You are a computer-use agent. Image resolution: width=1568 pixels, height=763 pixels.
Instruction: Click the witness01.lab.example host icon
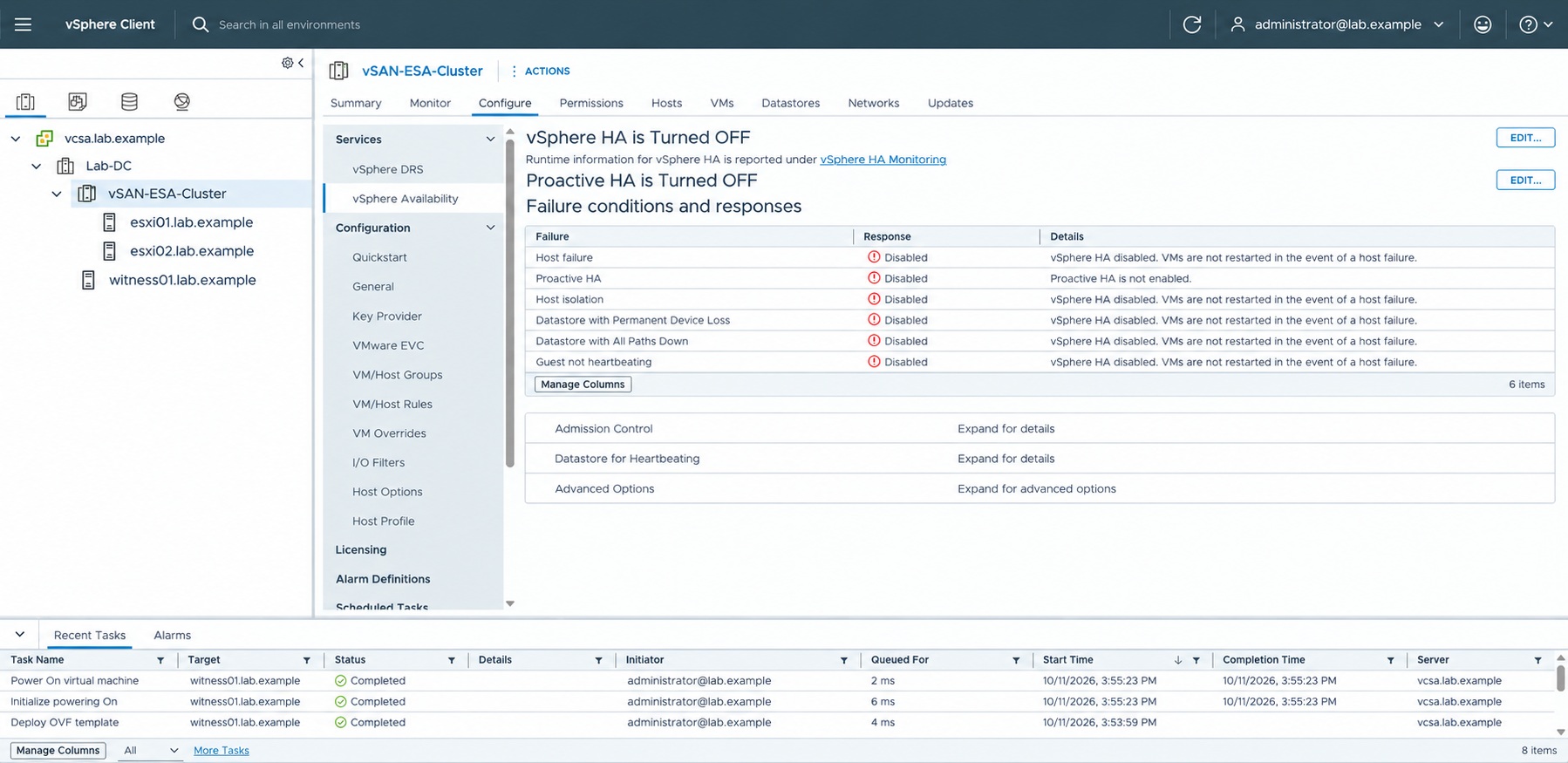88,280
